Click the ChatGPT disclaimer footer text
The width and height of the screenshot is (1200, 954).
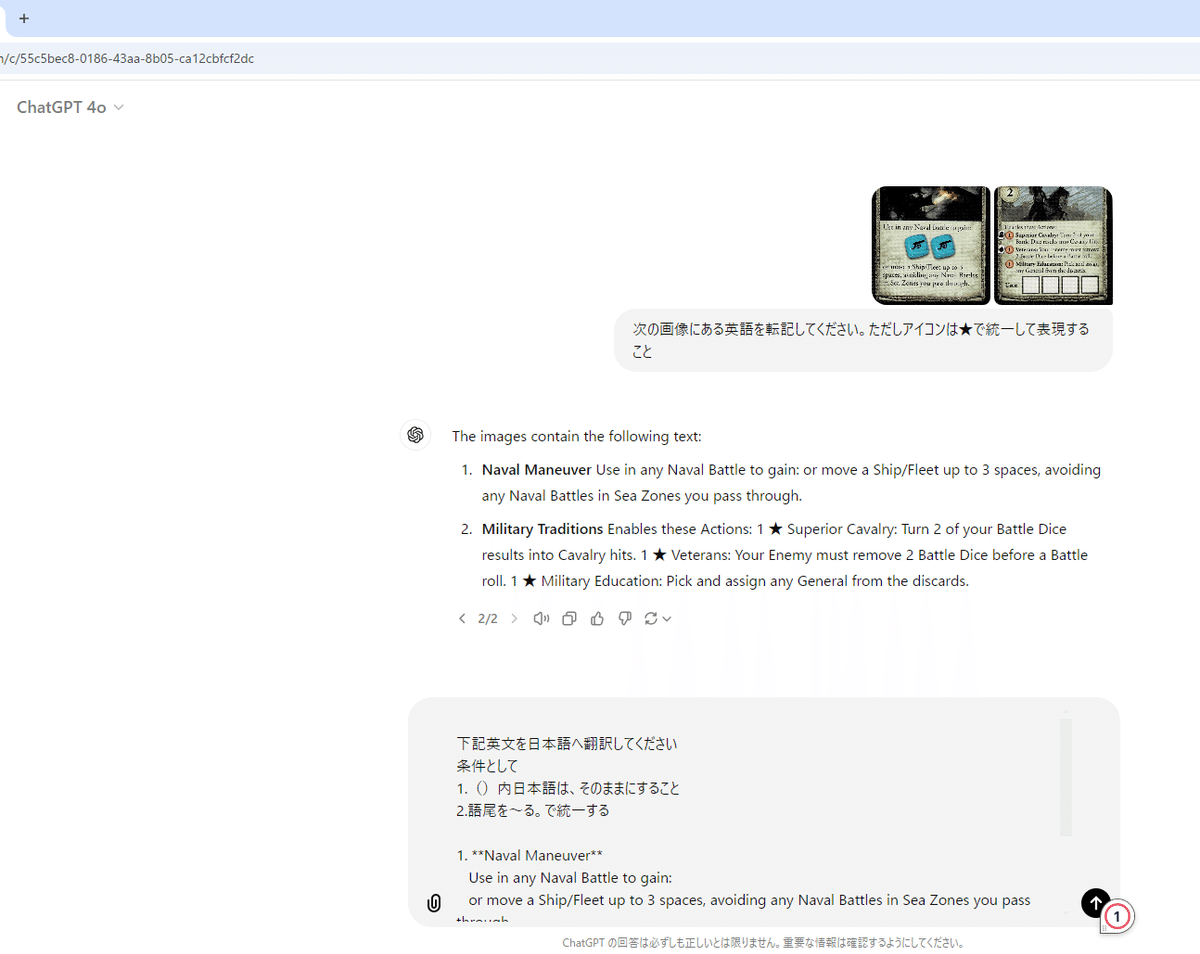pos(763,942)
